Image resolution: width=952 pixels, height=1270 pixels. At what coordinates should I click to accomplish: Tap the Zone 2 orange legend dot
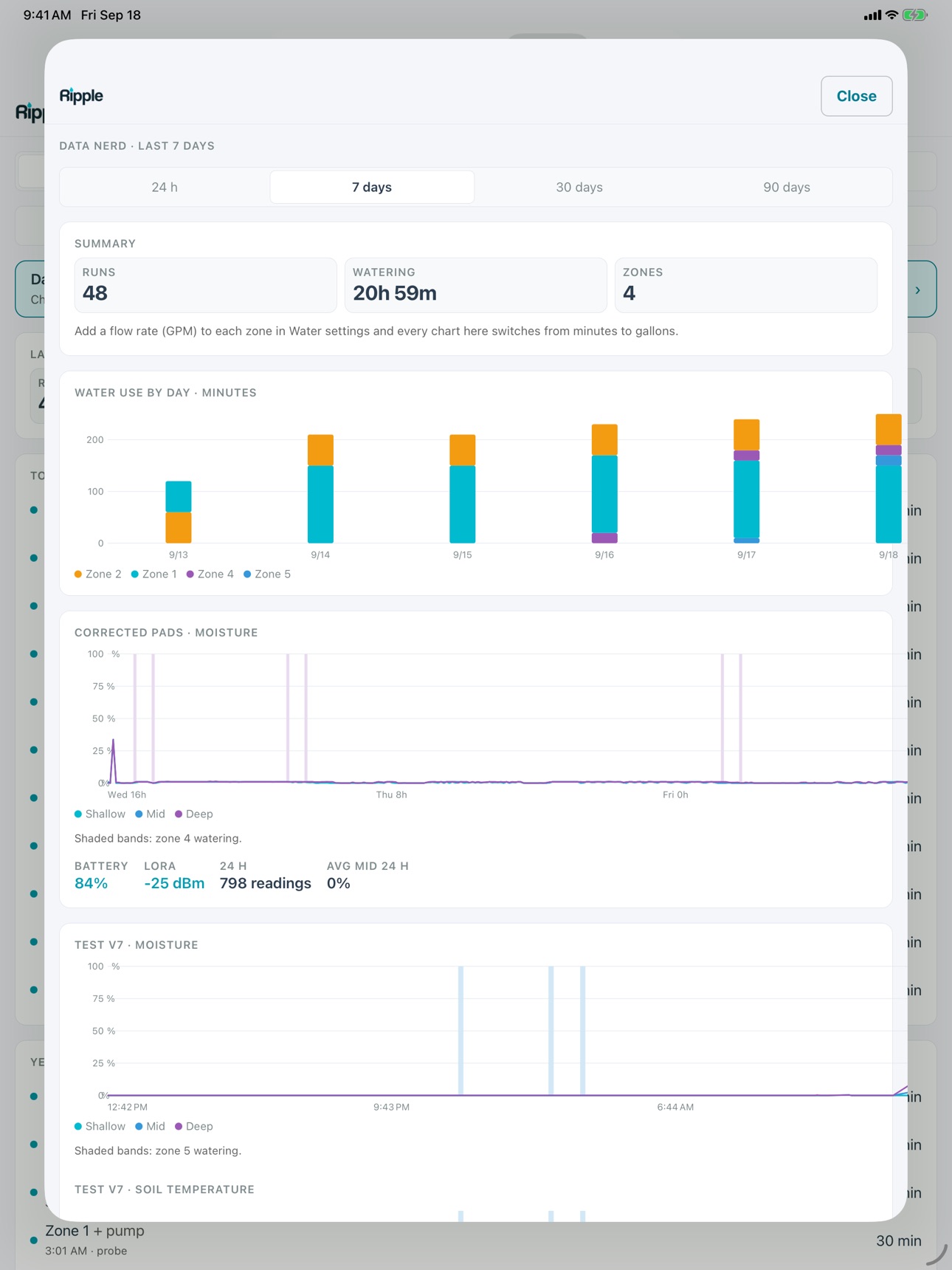[78, 574]
